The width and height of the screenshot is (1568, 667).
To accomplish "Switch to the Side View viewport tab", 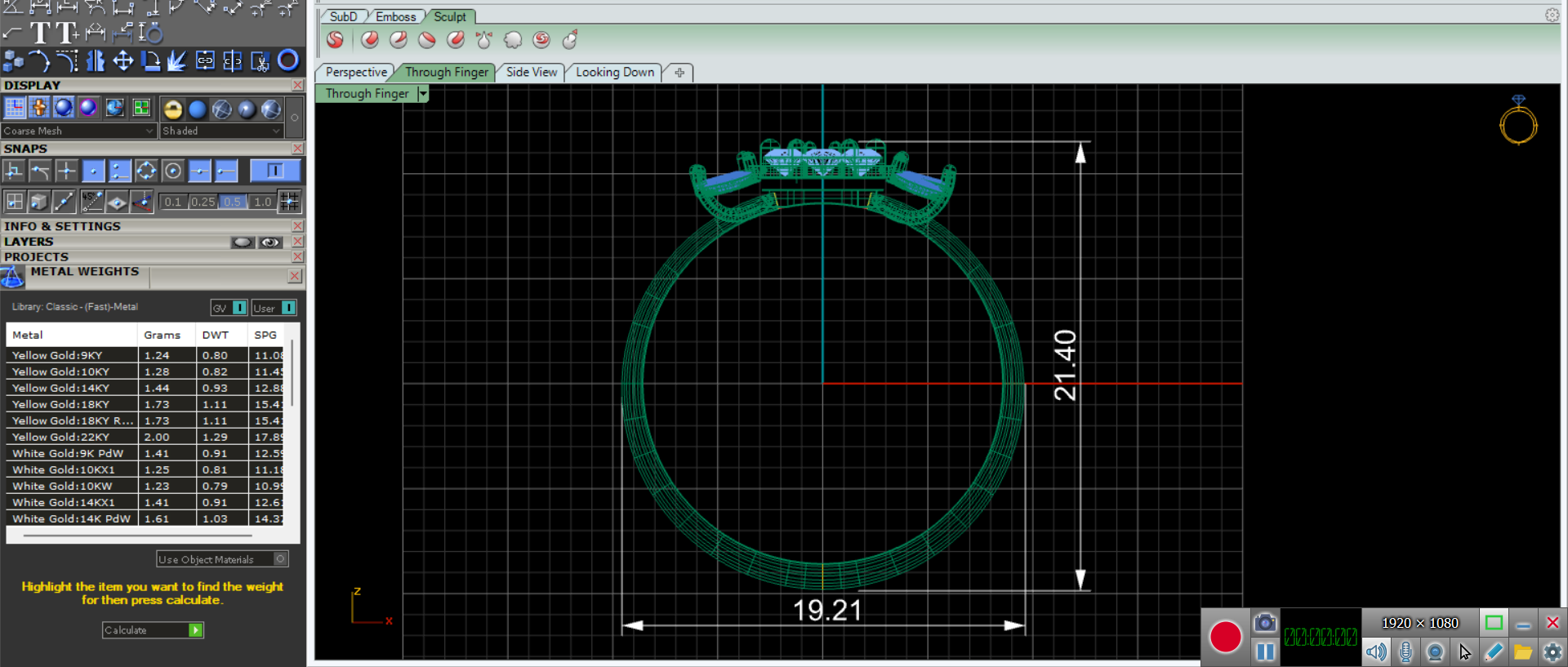I will click(532, 72).
